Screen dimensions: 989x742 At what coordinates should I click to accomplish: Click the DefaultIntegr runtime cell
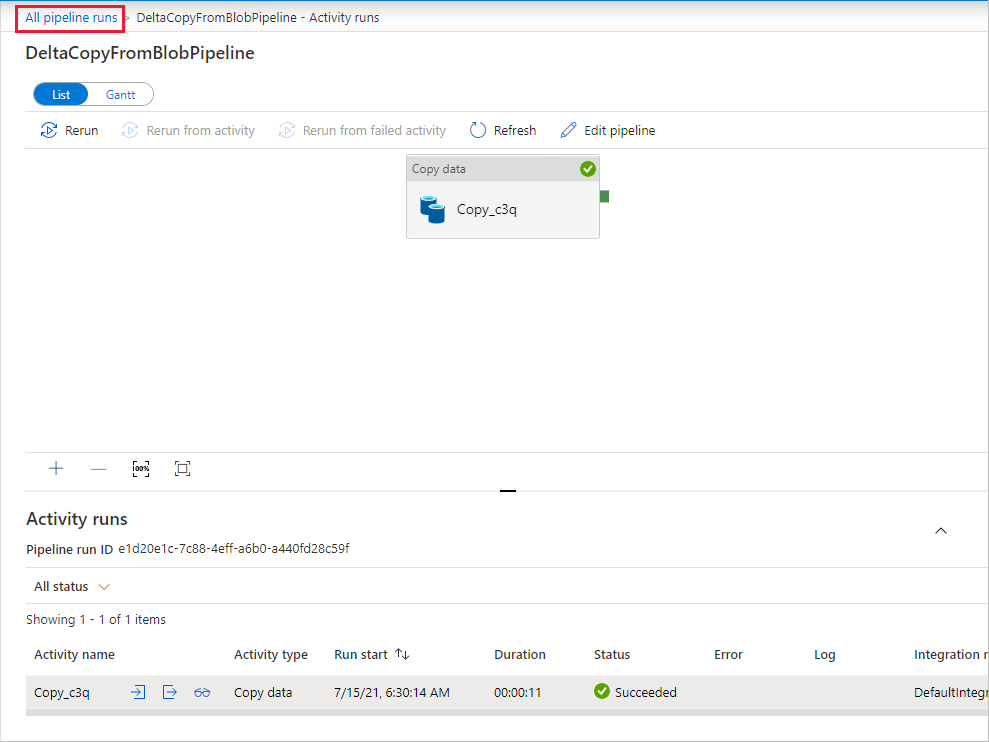click(x=951, y=692)
